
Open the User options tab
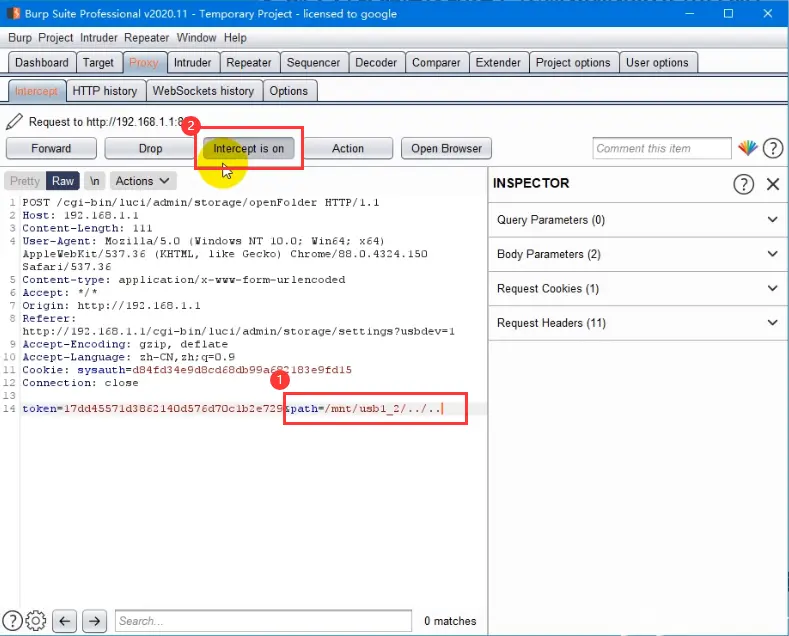point(657,62)
